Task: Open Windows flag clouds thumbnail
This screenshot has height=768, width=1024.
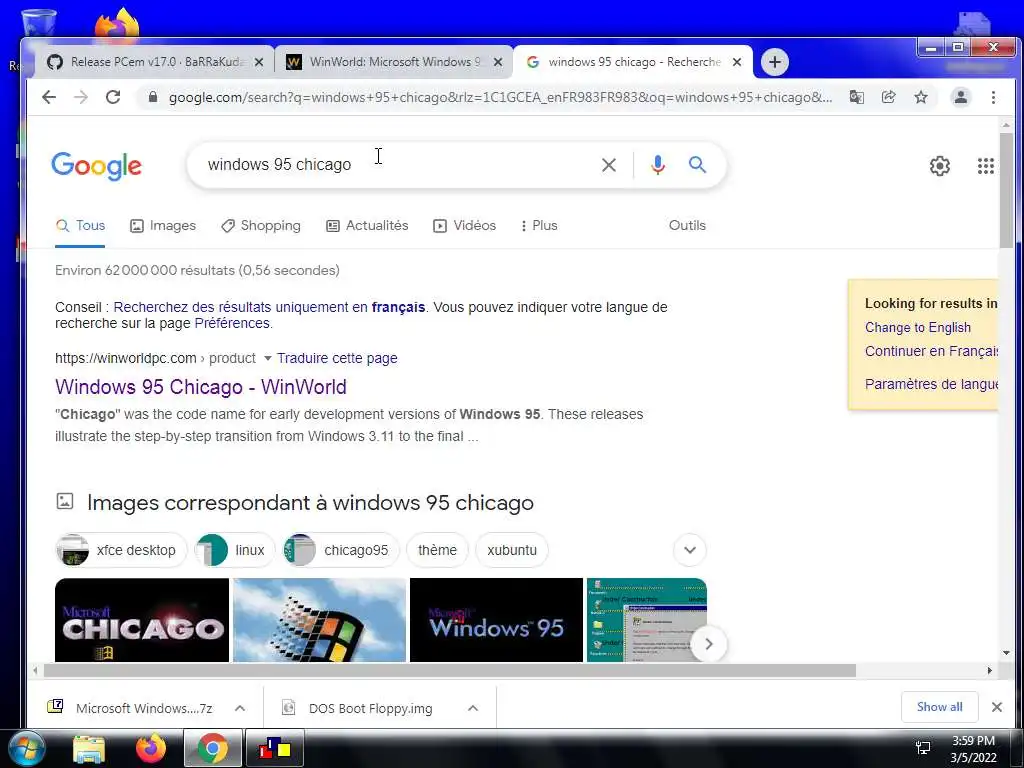Action: tap(319, 620)
